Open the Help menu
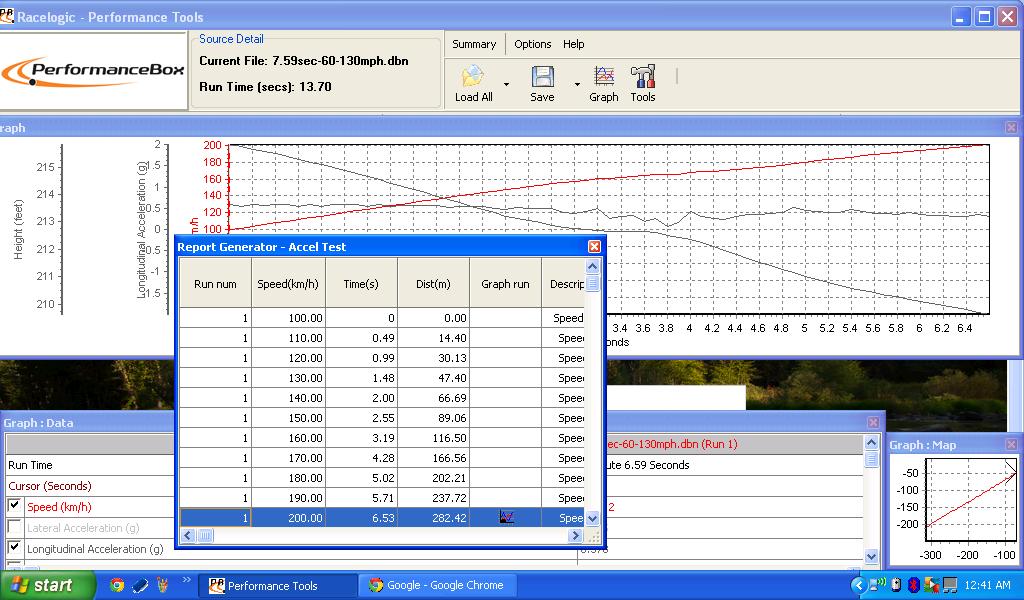 pyautogui.click(x=573, y=44)
